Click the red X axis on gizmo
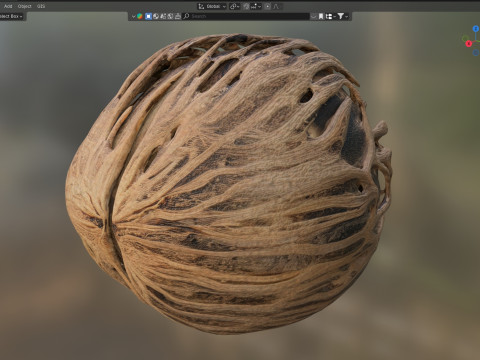Viewport: 480px width, 360px height. (x=469, y=44)
